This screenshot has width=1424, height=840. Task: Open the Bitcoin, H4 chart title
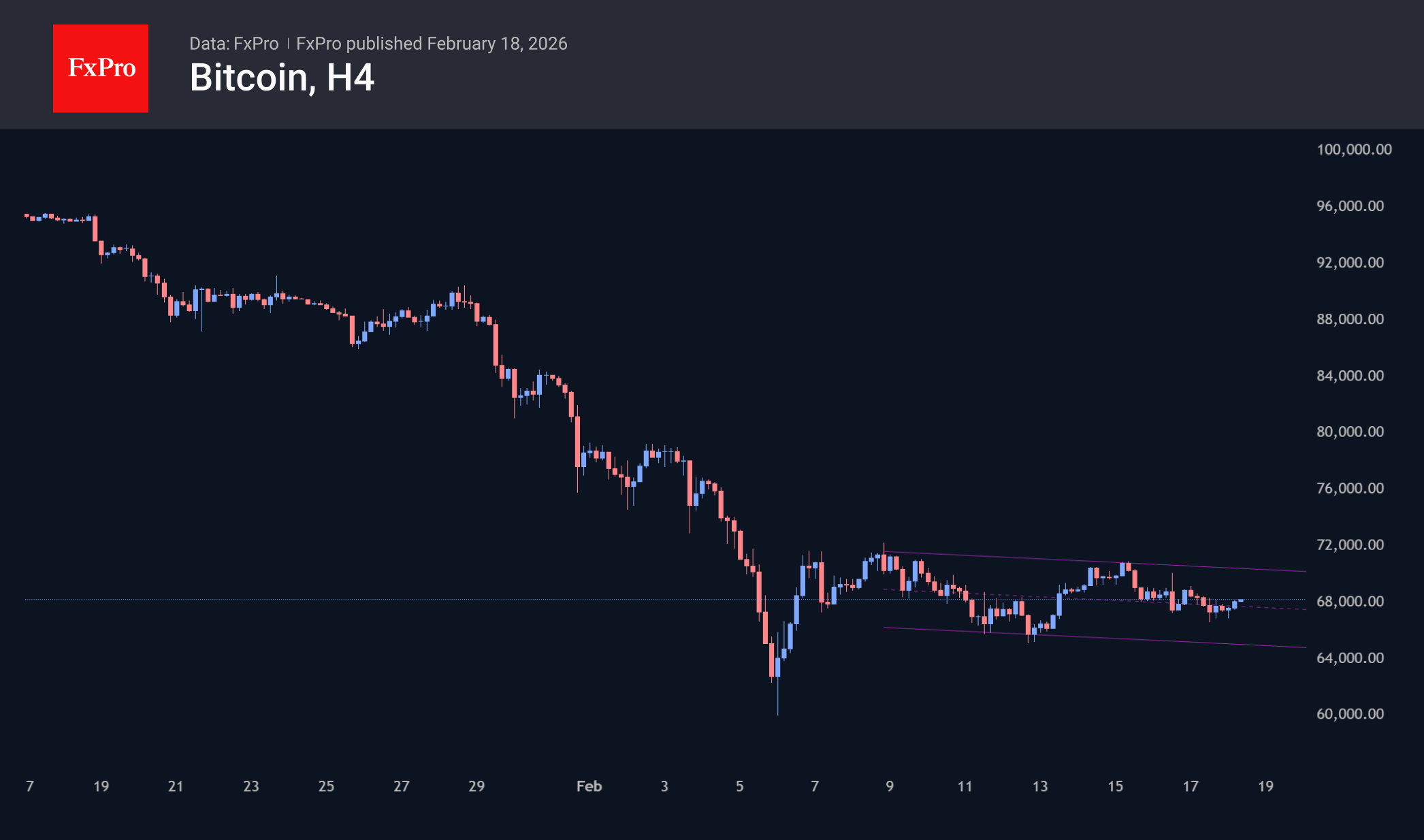point(282,78)
